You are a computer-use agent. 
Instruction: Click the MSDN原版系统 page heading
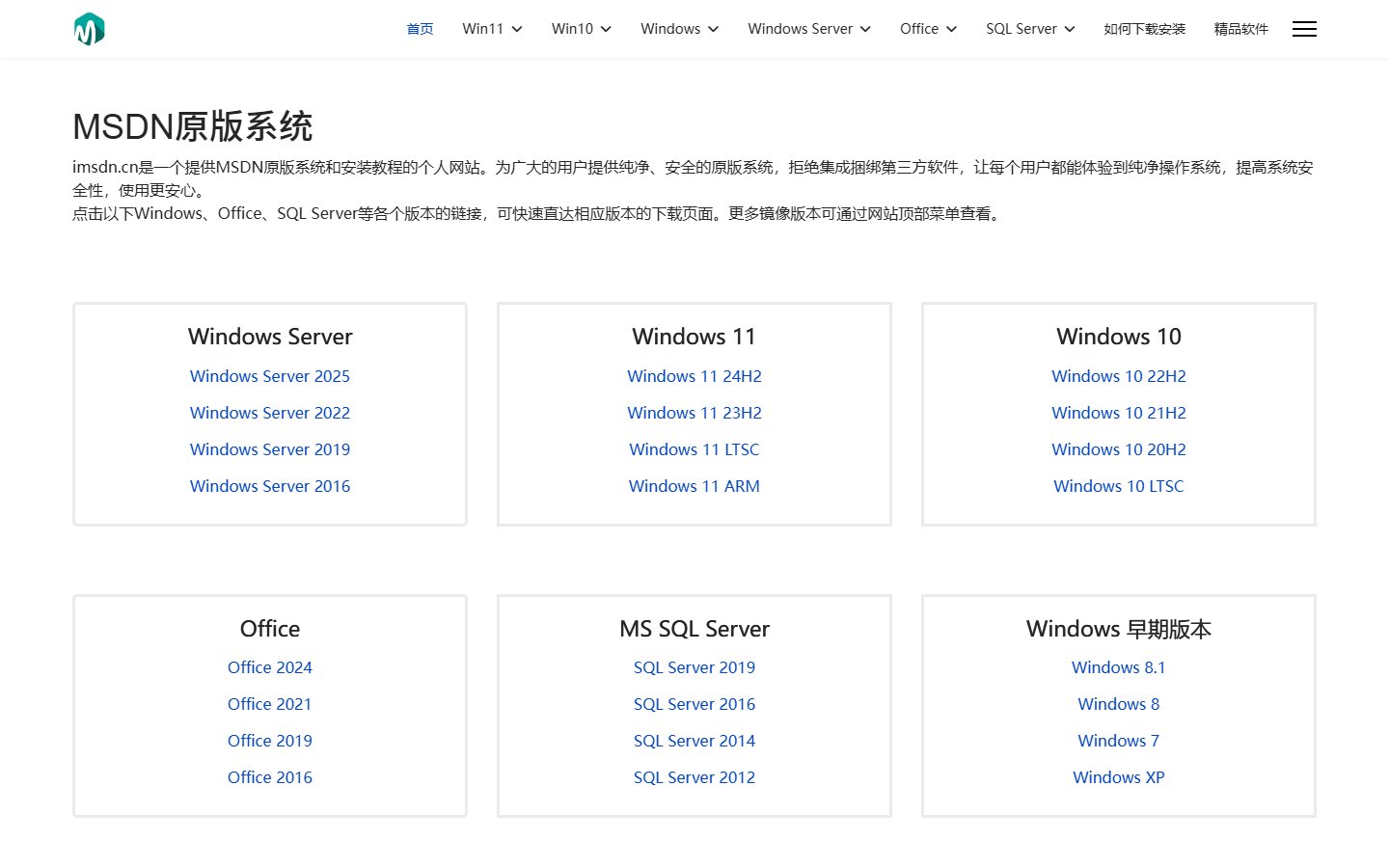[193, 126]
